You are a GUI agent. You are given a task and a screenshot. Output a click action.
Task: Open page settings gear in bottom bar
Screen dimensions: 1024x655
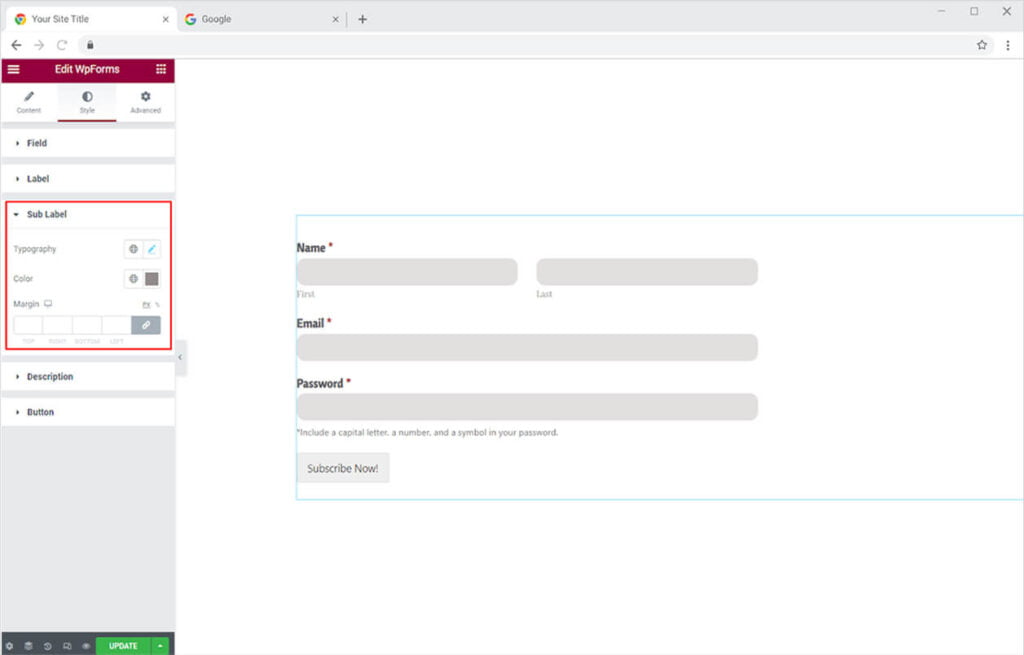10,646
